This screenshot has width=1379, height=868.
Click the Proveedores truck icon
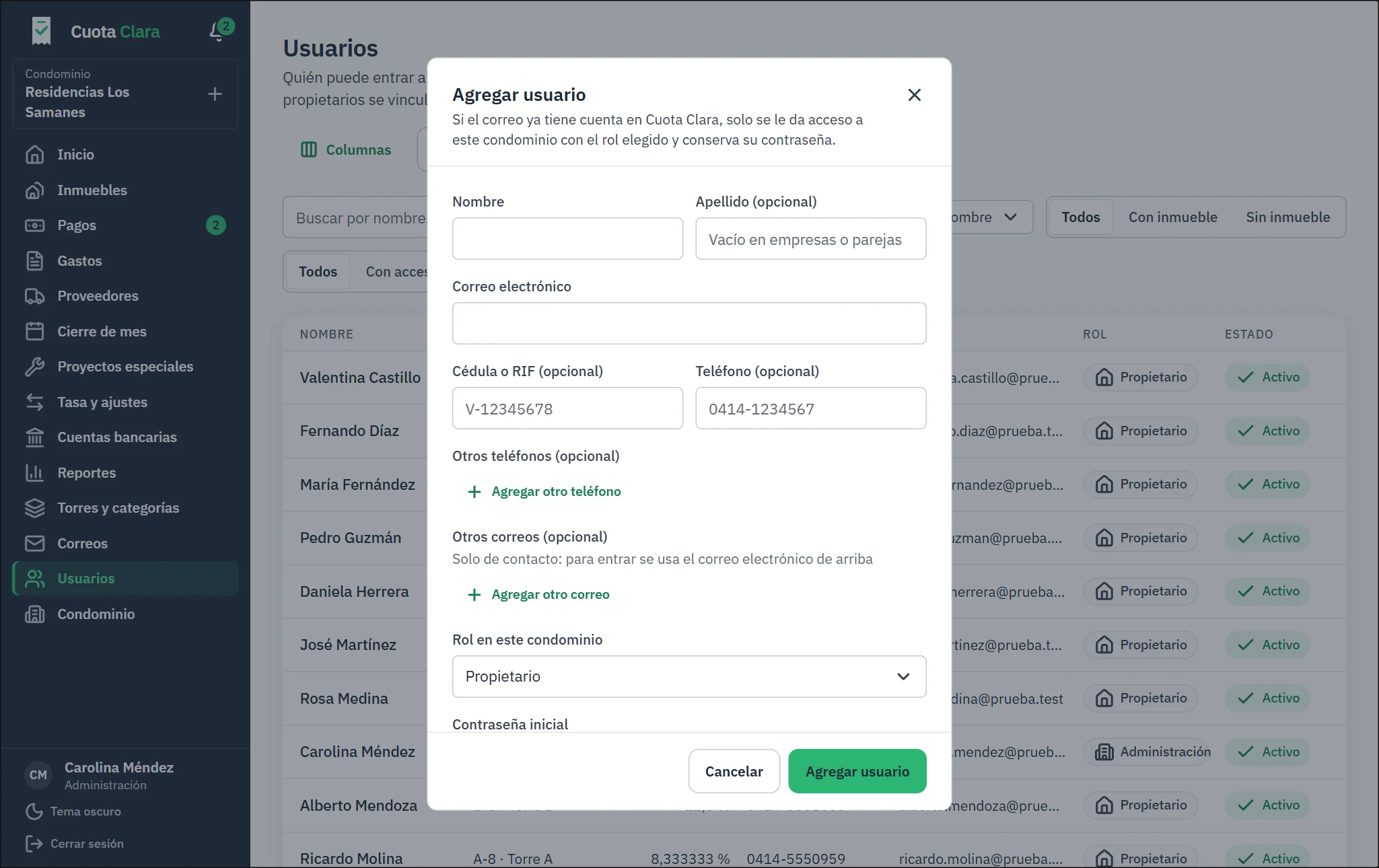34,296
